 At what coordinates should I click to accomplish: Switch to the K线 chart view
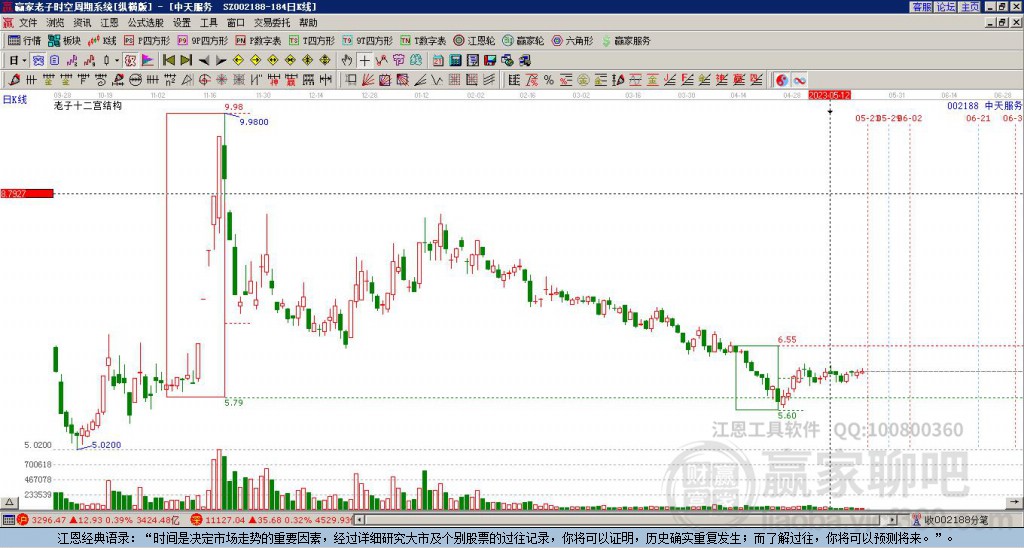pos(102,40)
